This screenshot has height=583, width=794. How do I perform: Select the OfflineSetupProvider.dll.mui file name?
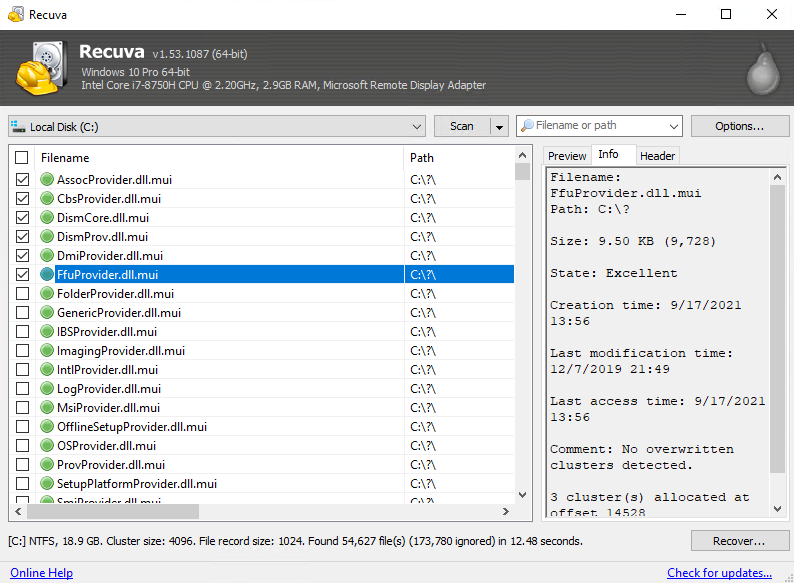(132, 427)
